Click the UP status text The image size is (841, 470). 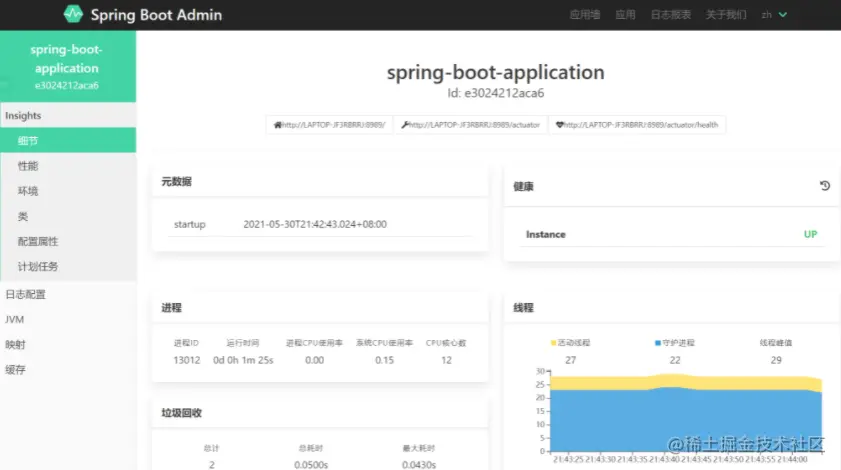[810, 234]
